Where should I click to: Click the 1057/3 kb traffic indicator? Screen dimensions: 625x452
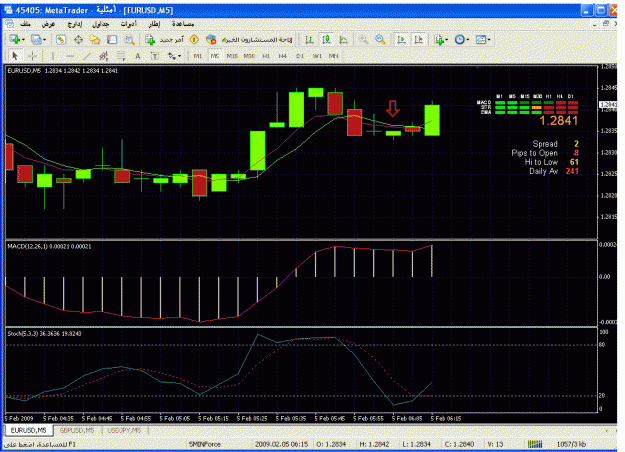pos(571,444)
